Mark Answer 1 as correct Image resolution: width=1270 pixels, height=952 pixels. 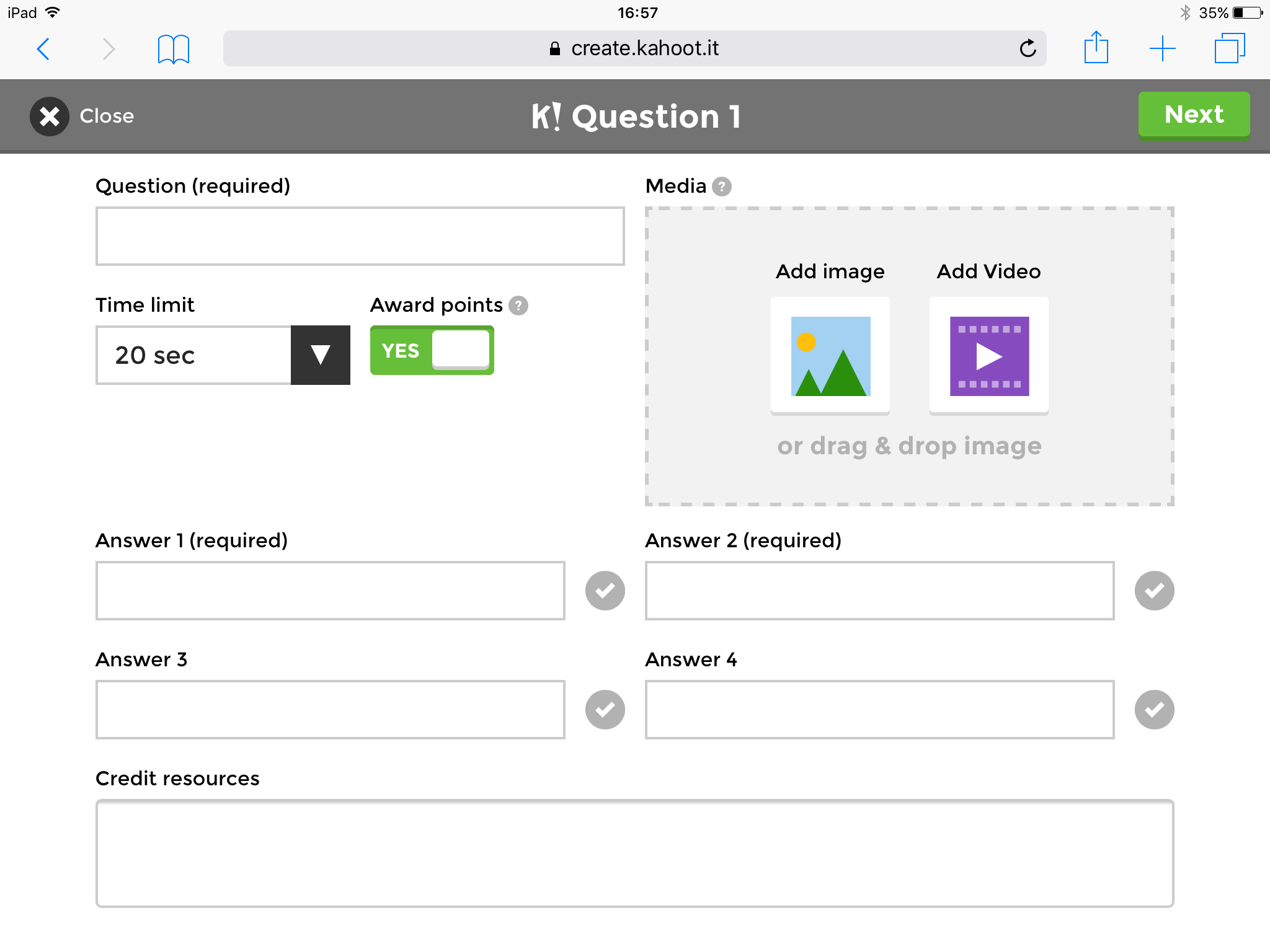(x=605, y=591)
